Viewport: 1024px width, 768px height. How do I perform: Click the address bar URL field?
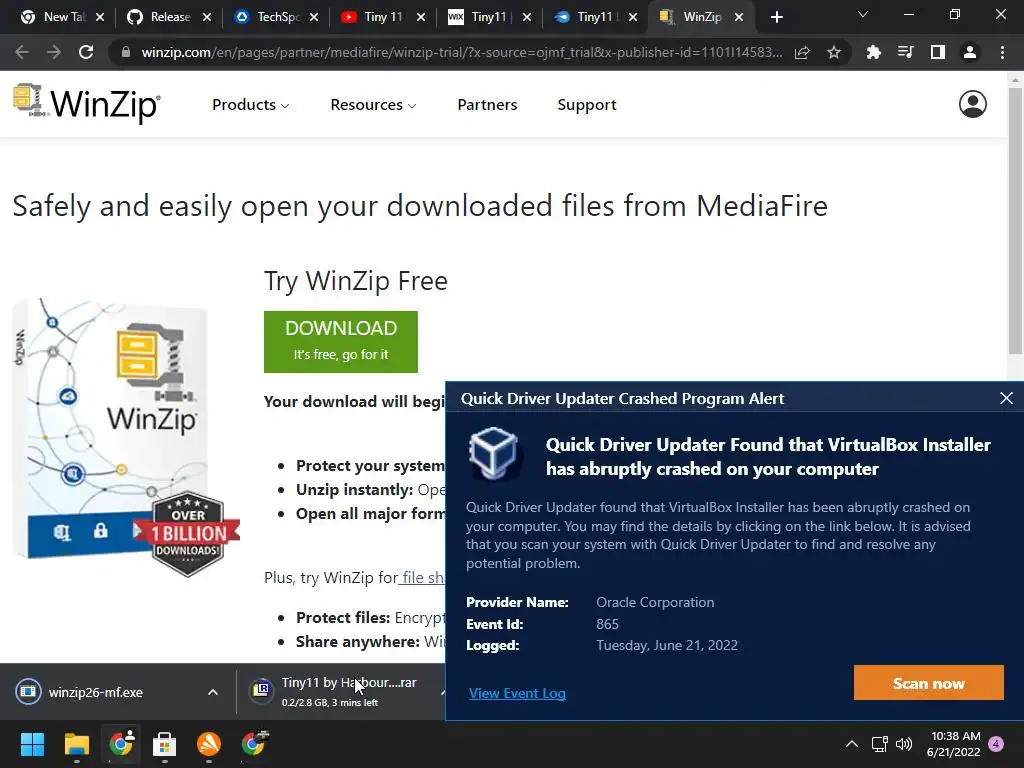pos(461,52)
